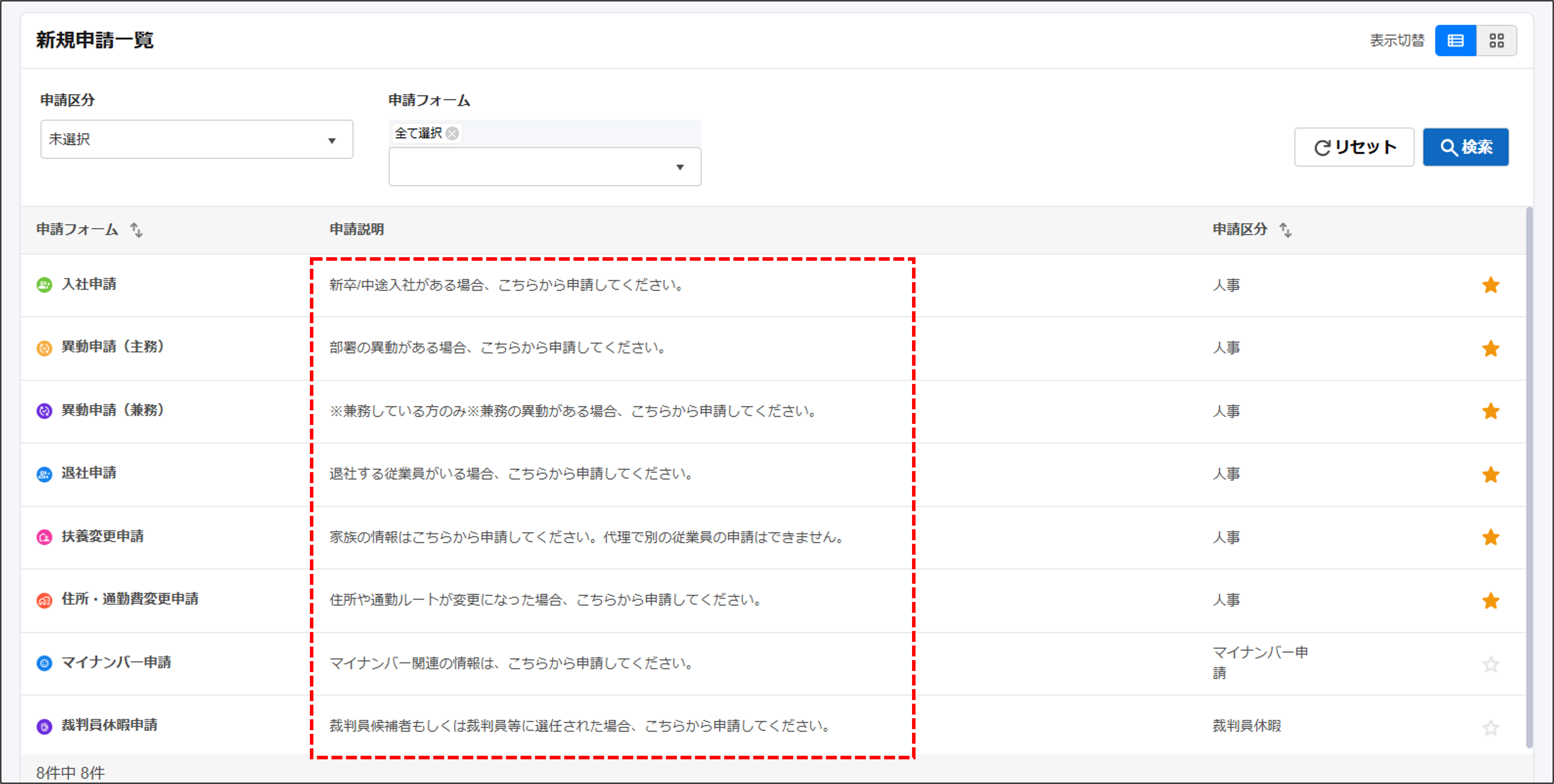Remove the 全て選択 tag
Viewport: 1554px width, 784px height.
pos(452,133)
